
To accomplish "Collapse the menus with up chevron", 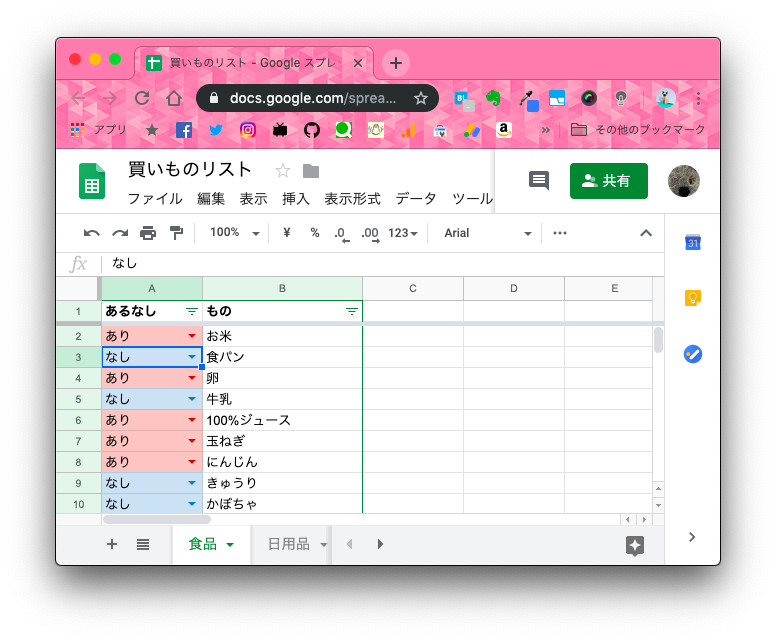I will [646, 233].
